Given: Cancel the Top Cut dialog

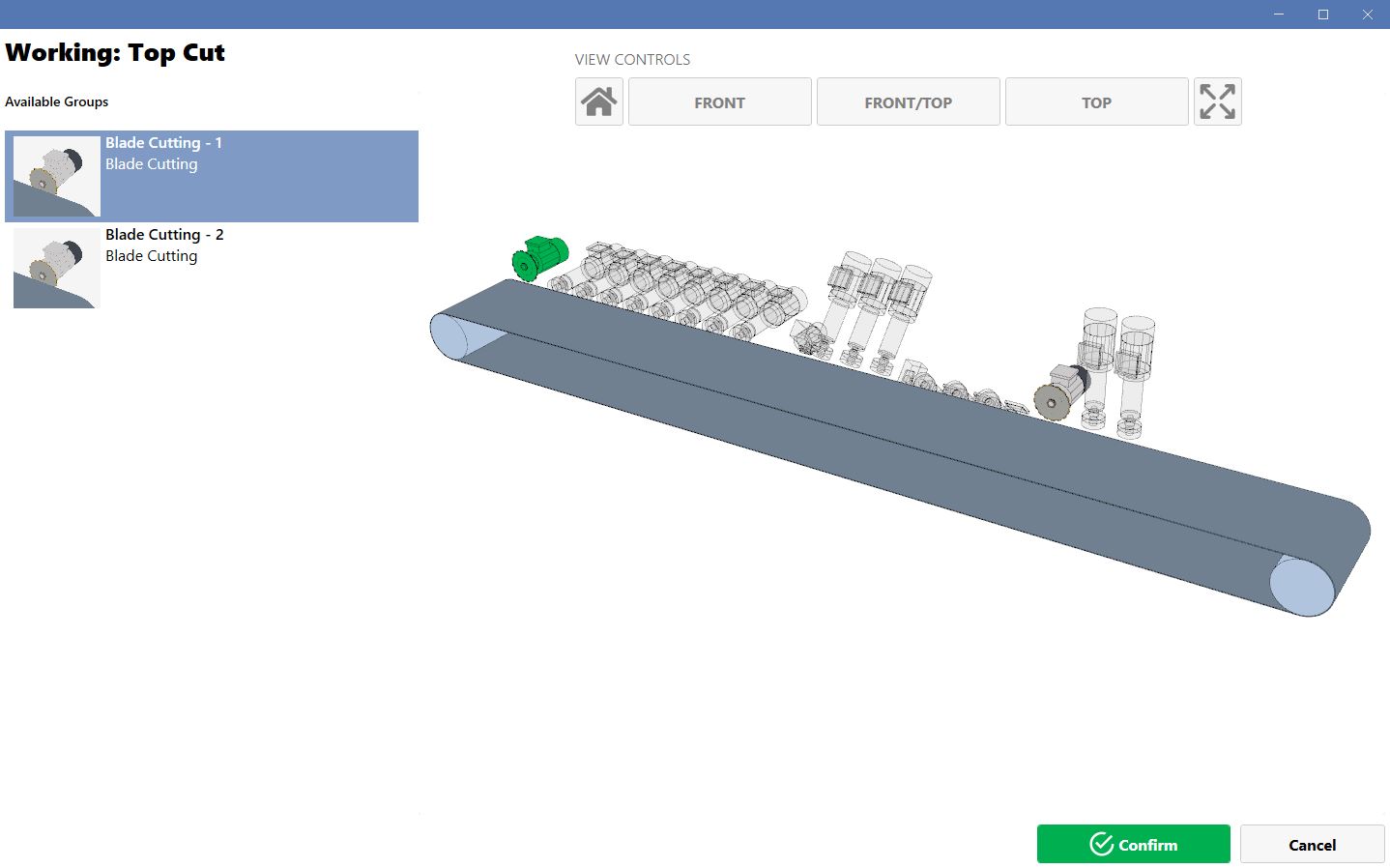Looking at the screenshot, I should [x=1313, y=844].
